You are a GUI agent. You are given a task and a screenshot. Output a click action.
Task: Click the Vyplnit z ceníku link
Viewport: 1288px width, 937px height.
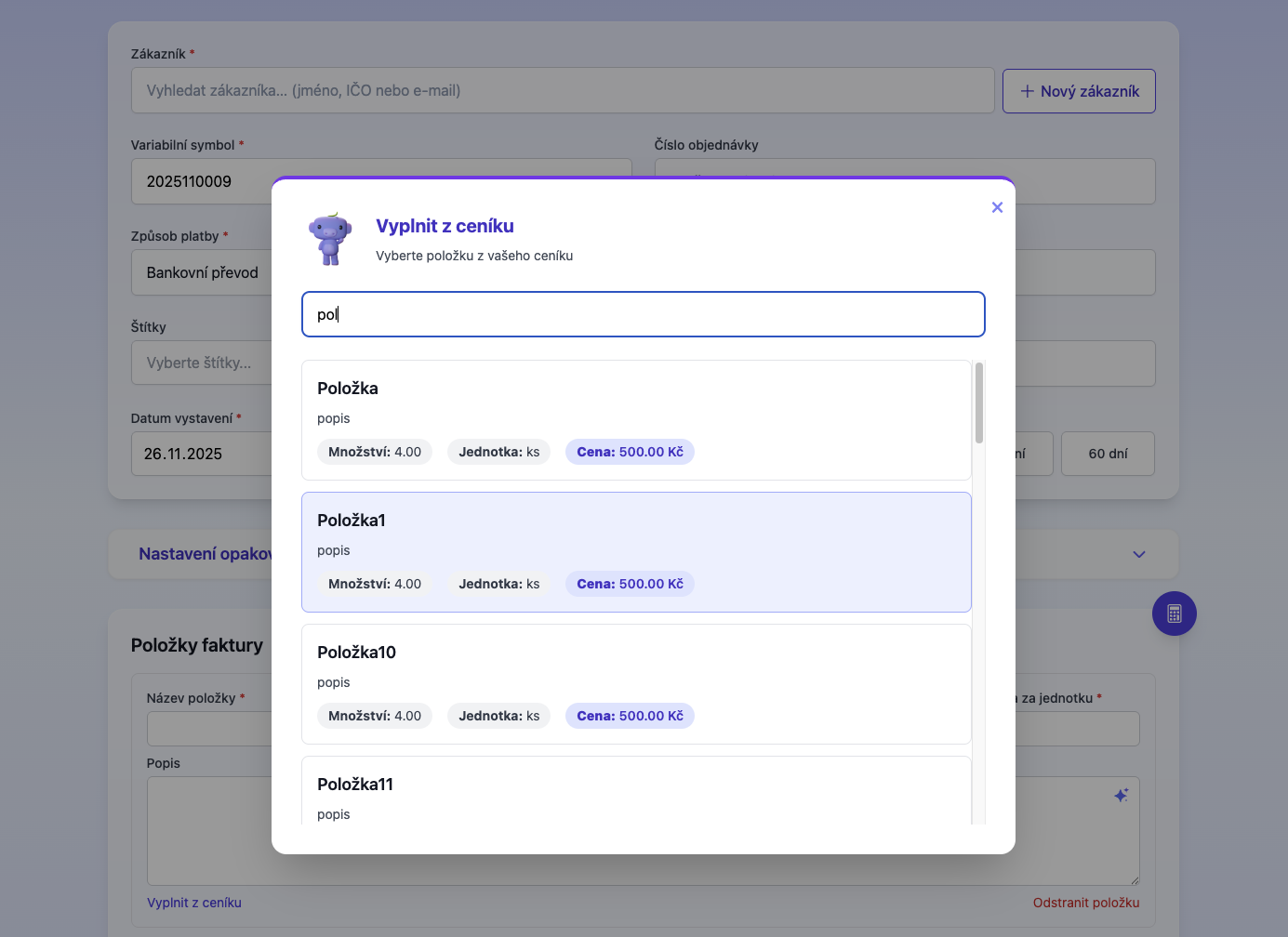point(193,903)
